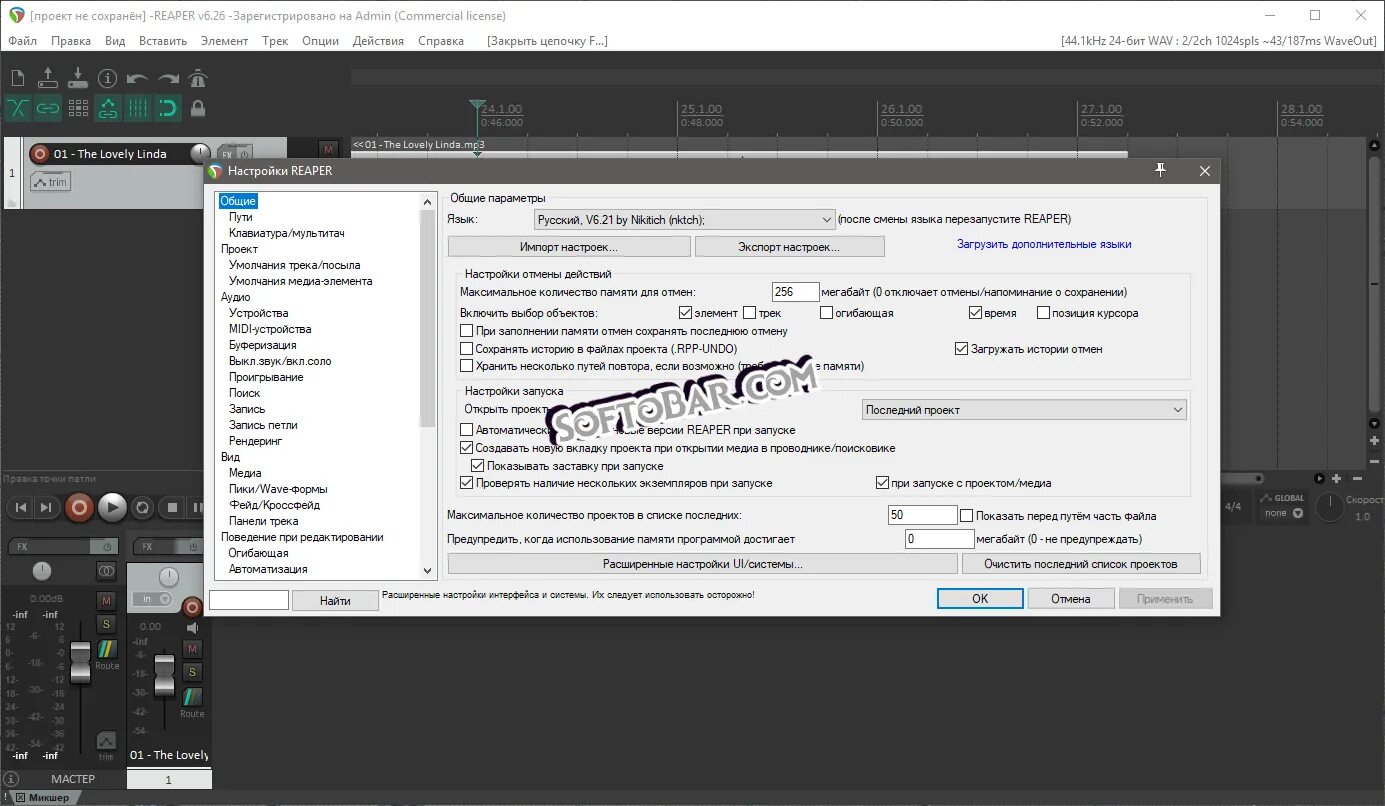The height and width of the screenshot is (806, 1385).
Task: Click the transport Play button
Action: (112, 508)
